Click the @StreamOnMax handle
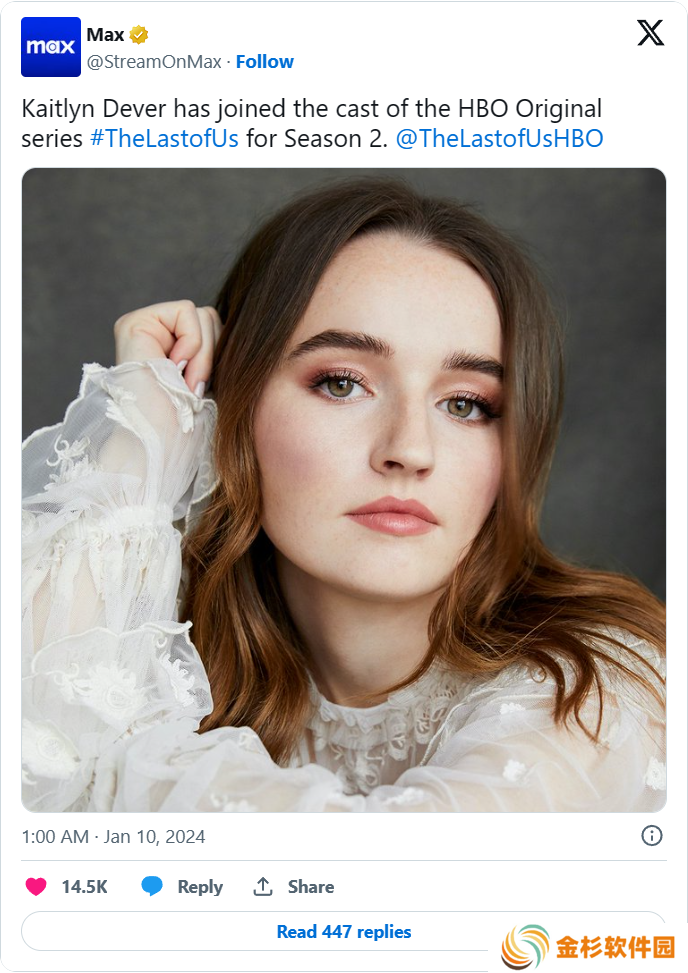Screen dimensions: 688x973 pos(154,62)
